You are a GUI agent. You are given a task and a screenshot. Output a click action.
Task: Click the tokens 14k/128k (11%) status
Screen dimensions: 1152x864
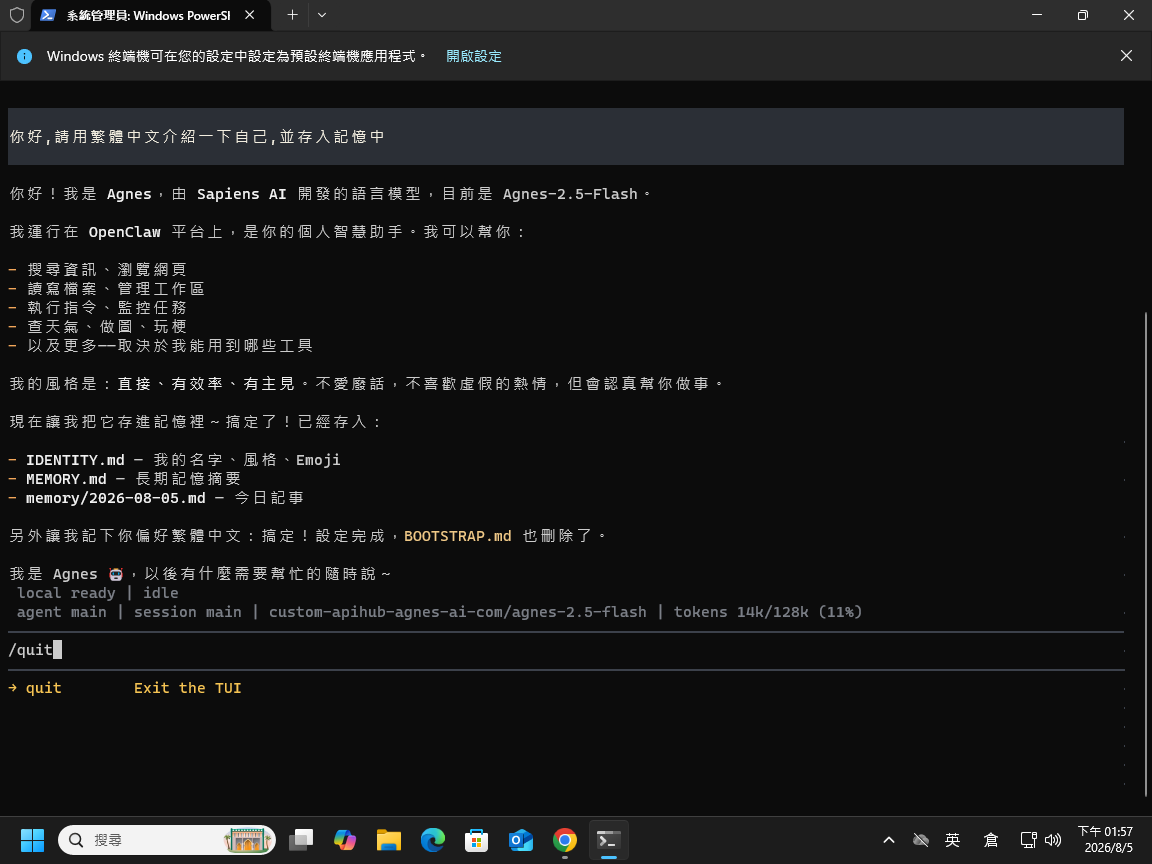coord(768,612)
